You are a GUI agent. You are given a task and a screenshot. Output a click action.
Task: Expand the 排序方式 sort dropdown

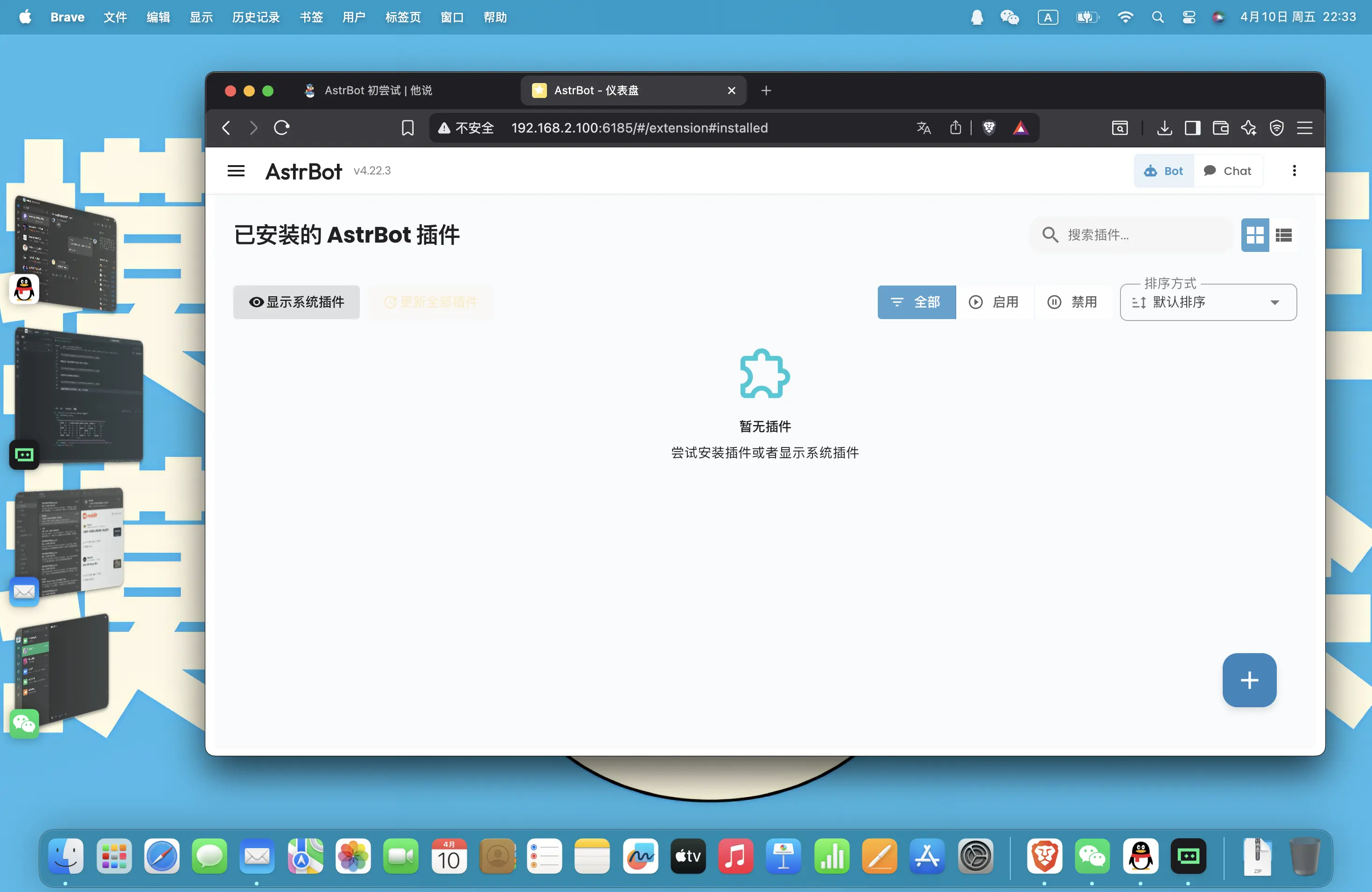pos(1208,302)
